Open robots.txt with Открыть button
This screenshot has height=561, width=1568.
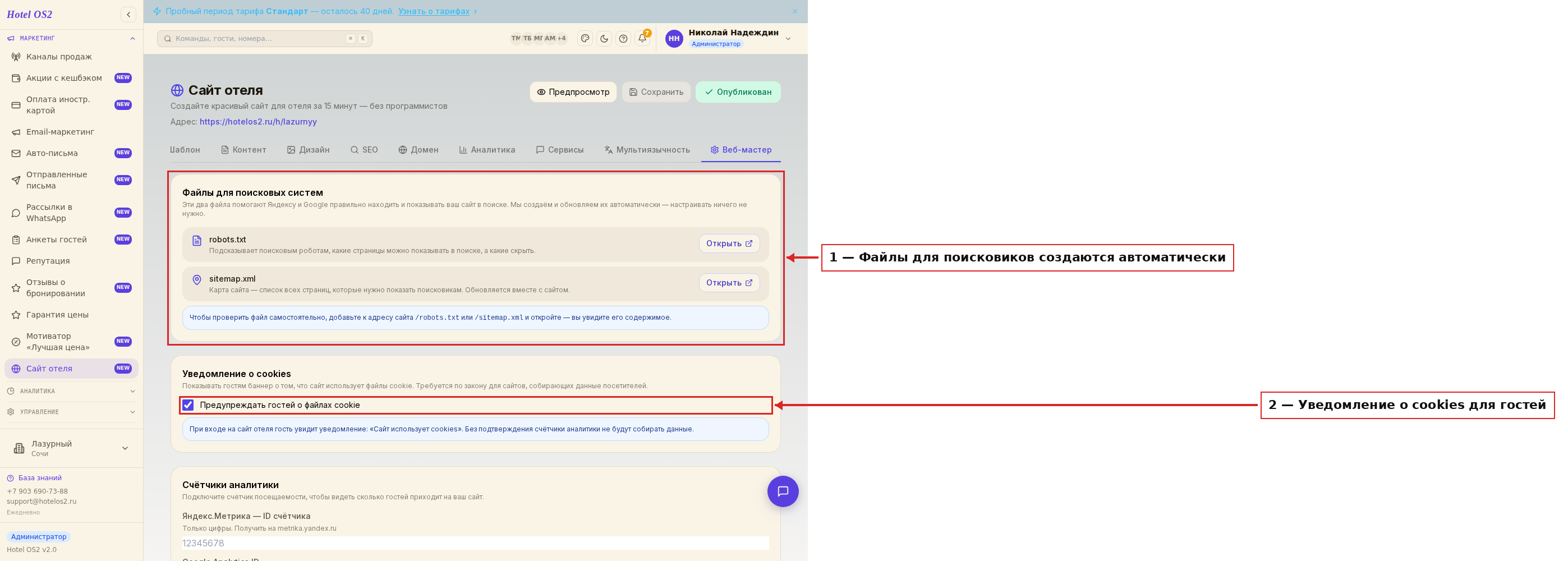(729, 243)
